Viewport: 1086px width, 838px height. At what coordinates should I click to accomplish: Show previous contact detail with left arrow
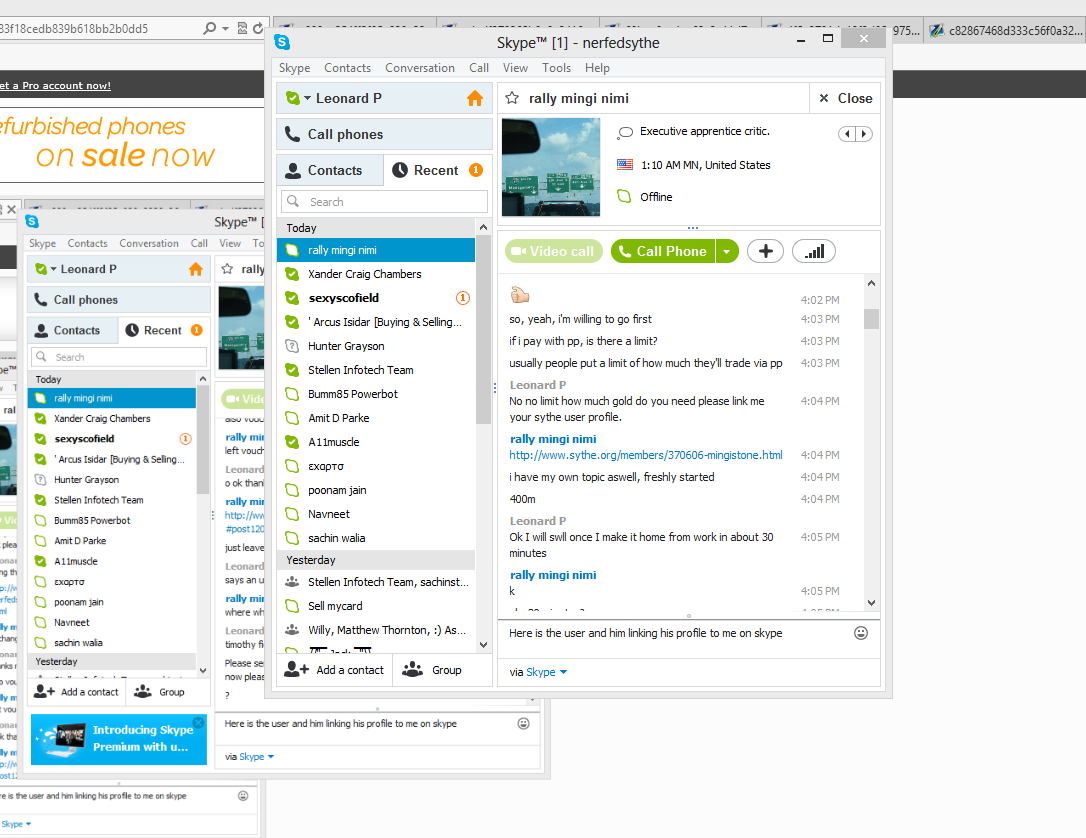pyautogui.click(x=847, y=134)
